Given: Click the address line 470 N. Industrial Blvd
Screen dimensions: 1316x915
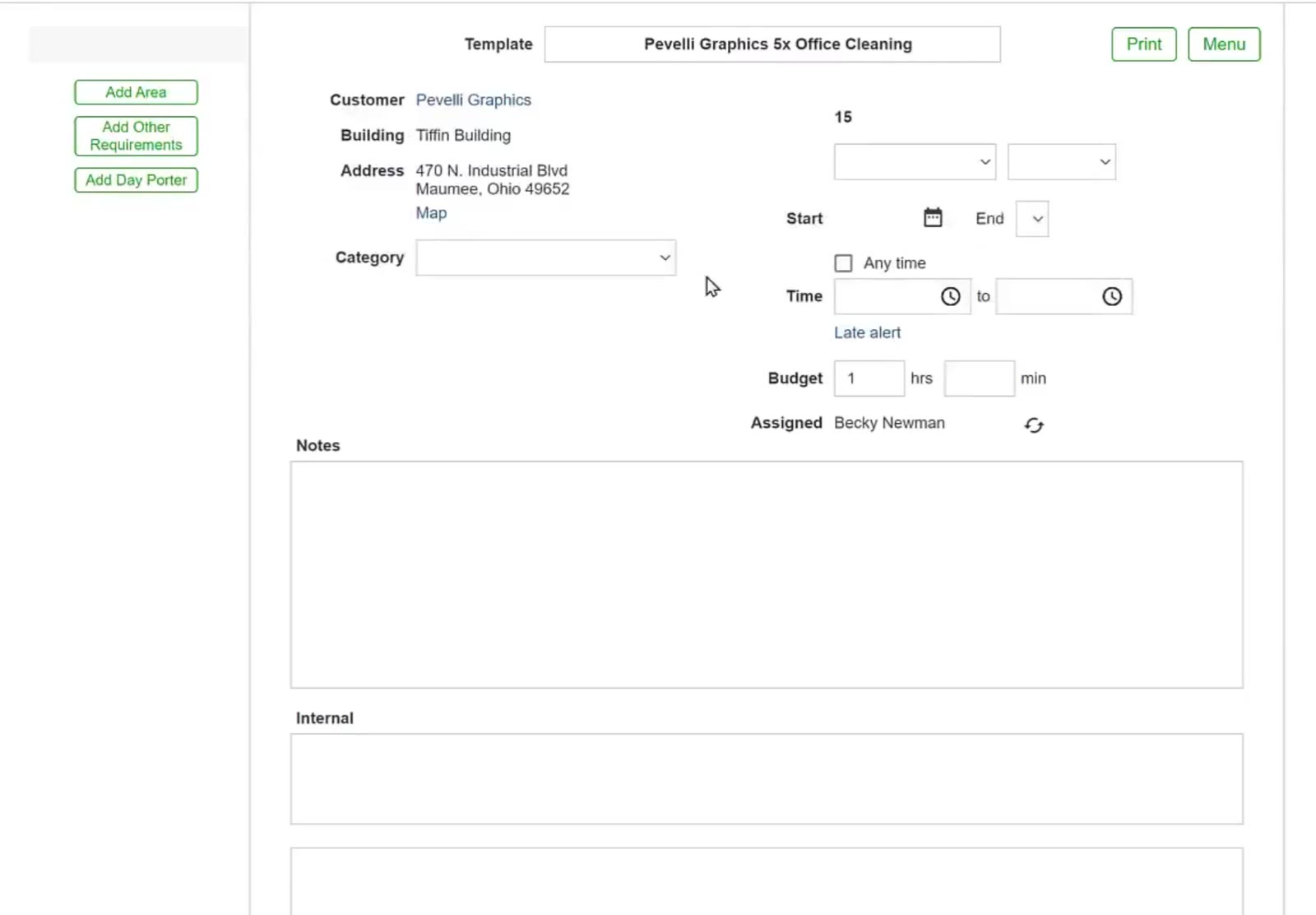Looking at the screenshot, I should click(x=491, y=170).
